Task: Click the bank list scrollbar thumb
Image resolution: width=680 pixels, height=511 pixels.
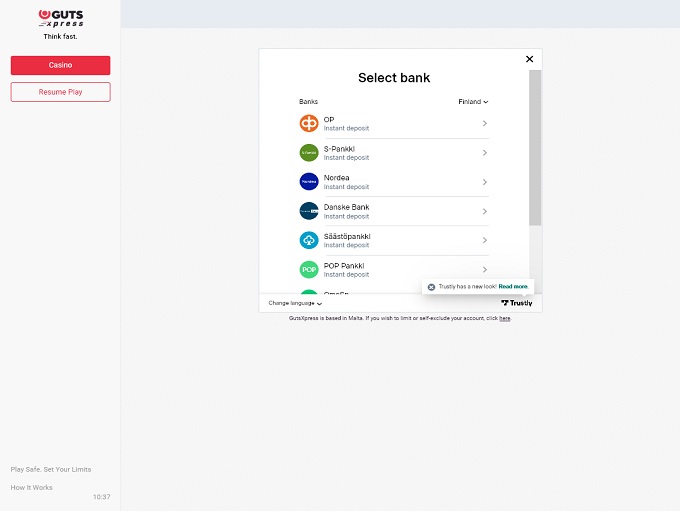Action: click(x=535, y=147)
